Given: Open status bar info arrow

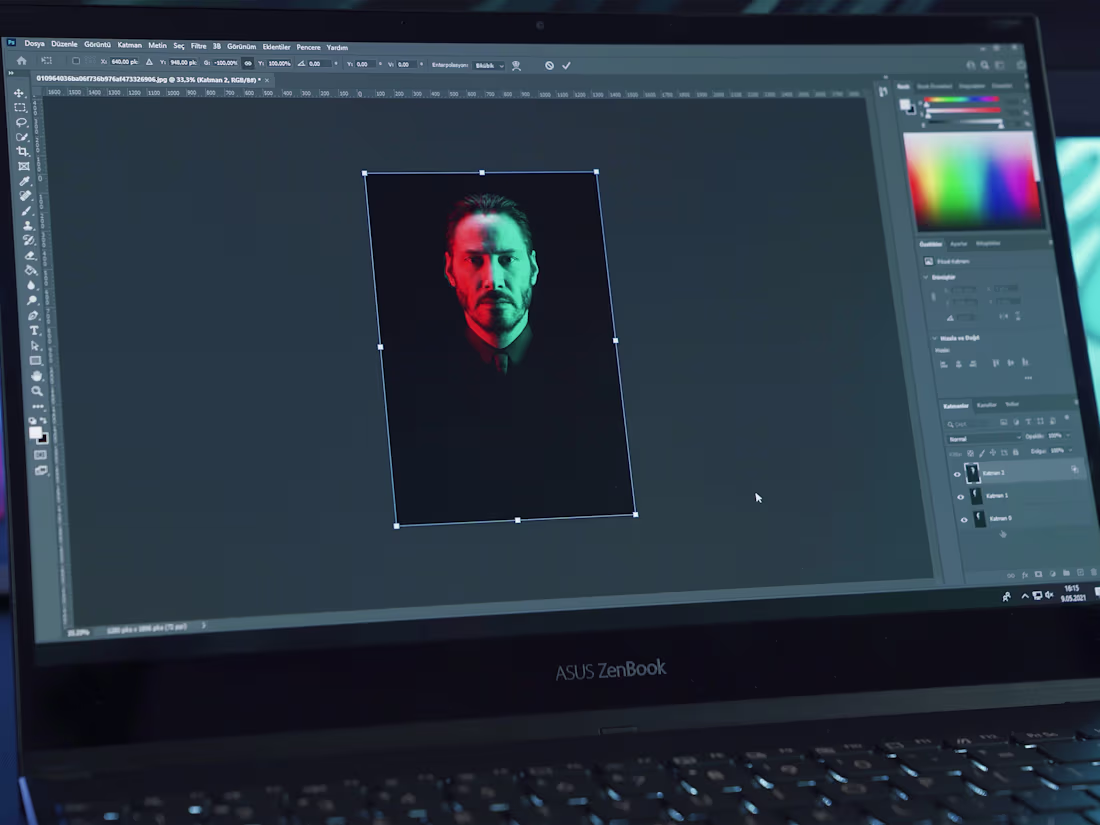Looking at the screenshot, I should (203, 625).
